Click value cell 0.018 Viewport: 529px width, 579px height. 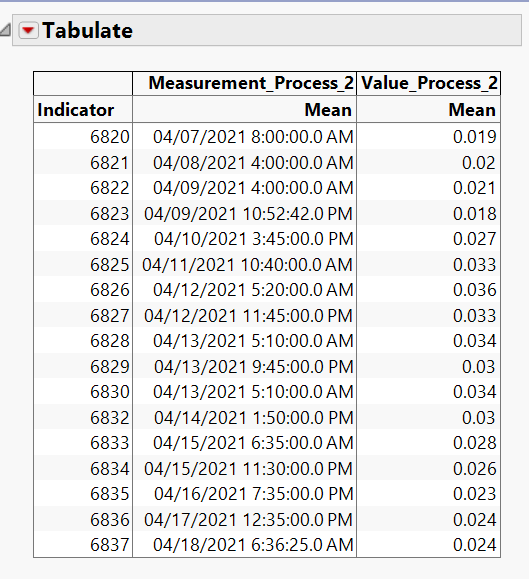(x=474, y=214)
